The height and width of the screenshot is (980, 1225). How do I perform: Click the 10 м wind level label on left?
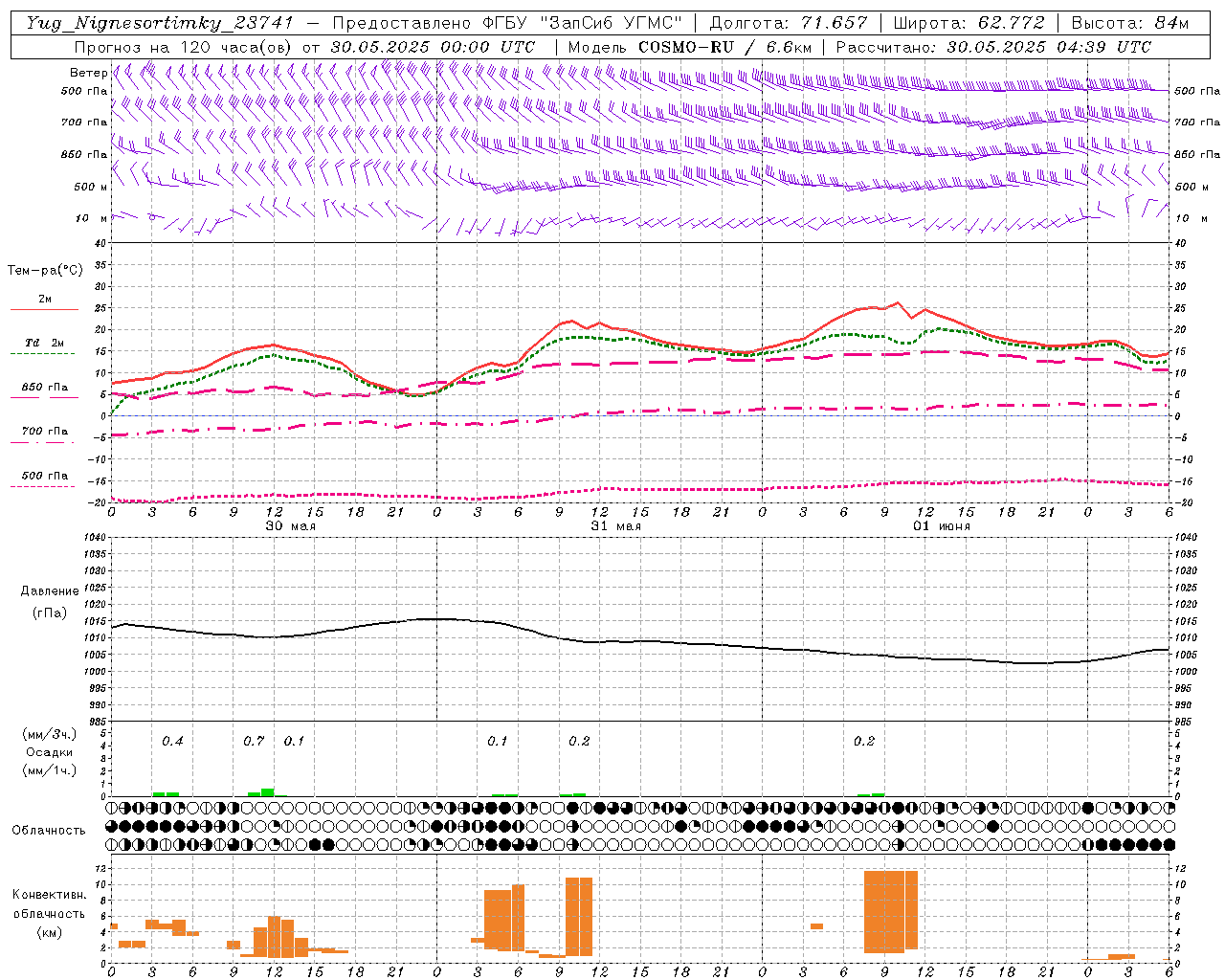pos(91,219)
